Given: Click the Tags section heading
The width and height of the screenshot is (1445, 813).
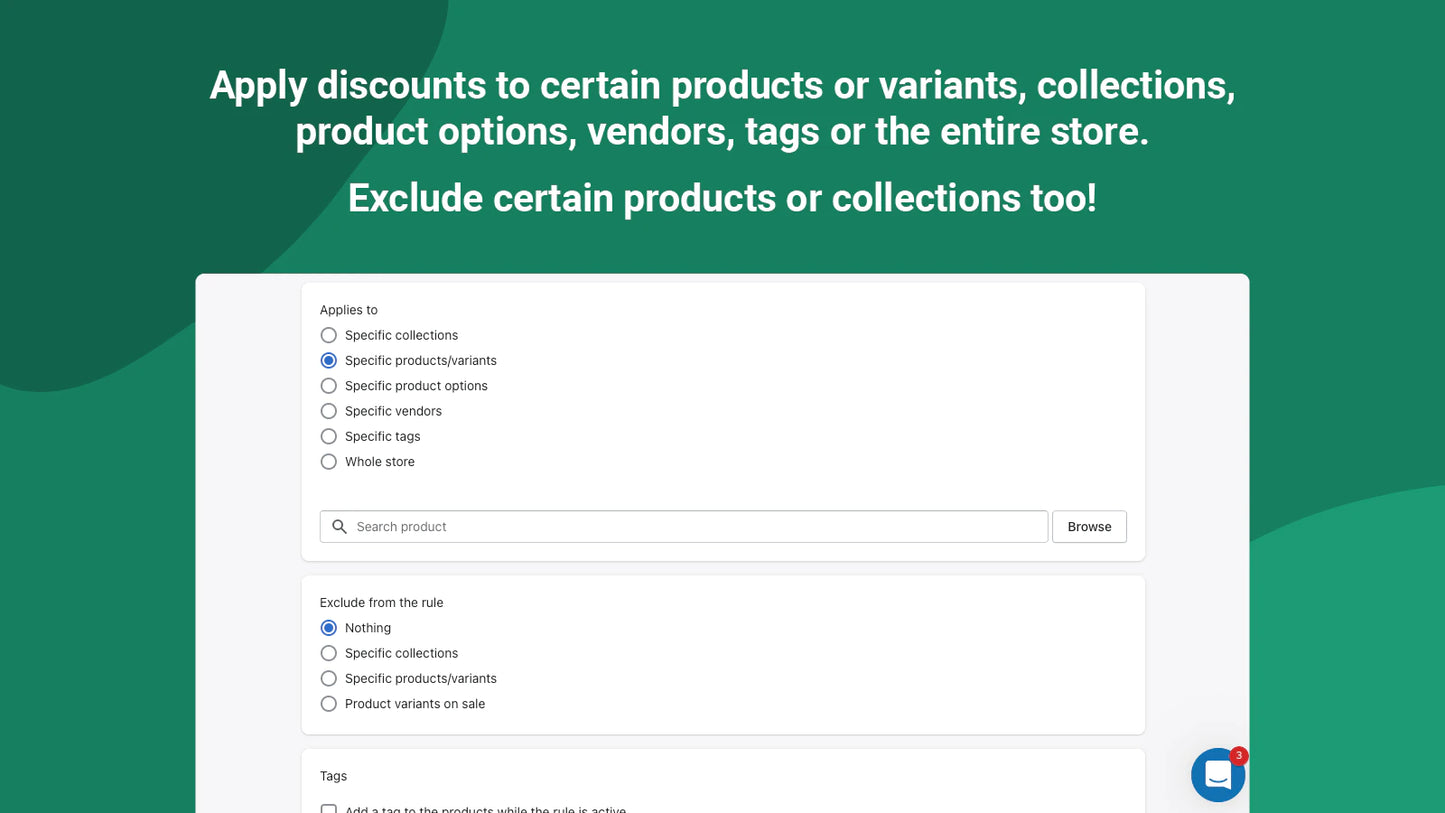Looking at the screenshot, I should (x=333, y=776).
